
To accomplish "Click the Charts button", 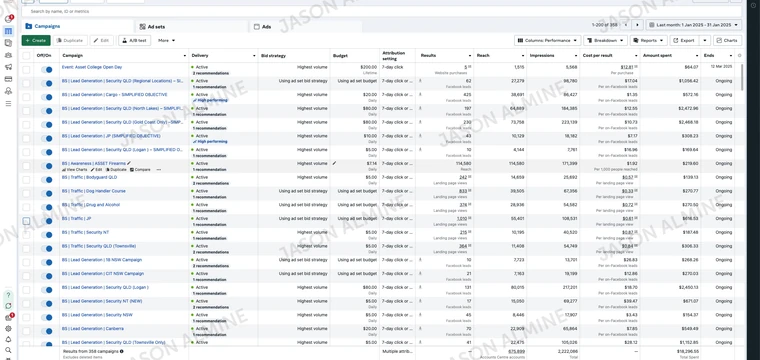I will pyautogui.click(x=728, y=41).
